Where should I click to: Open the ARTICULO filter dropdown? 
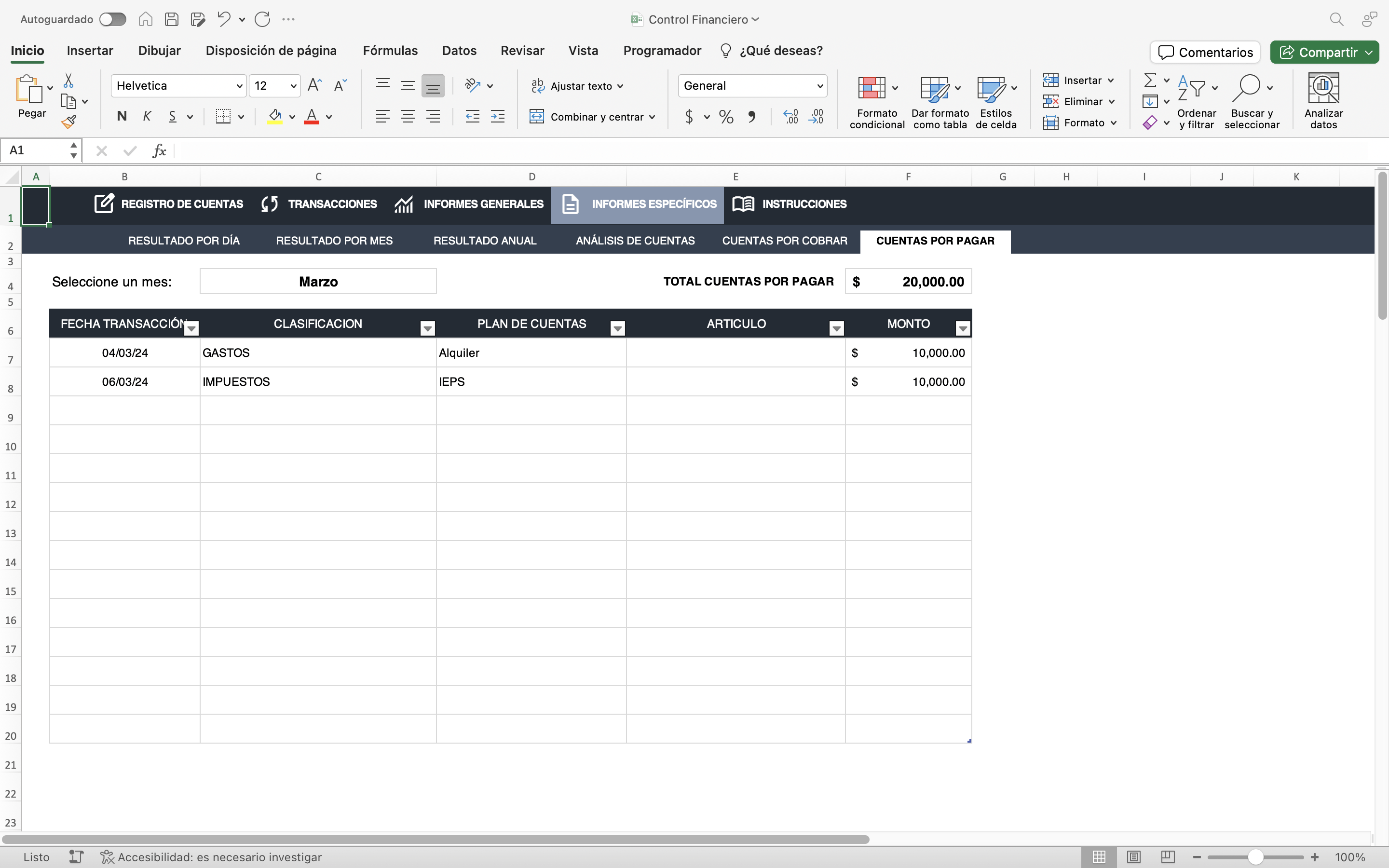click(x=836, y=328)
